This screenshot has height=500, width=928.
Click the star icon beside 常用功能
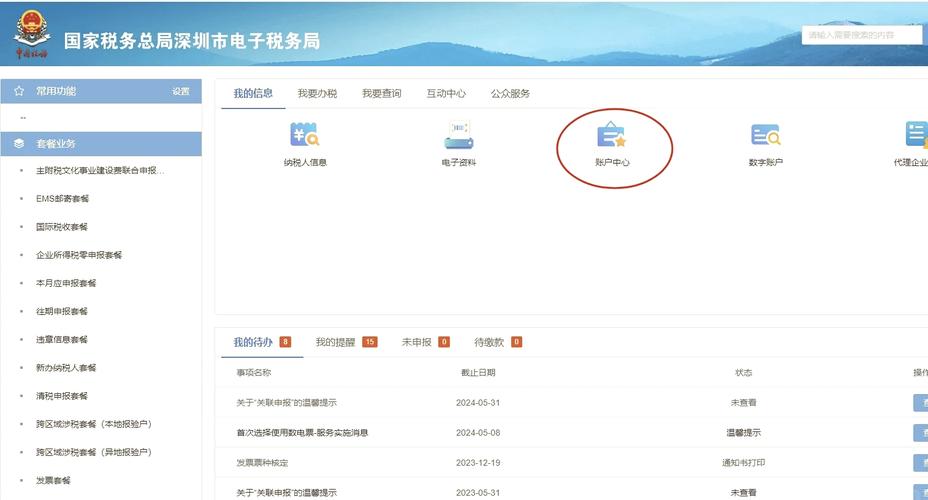tap(19, 91)
